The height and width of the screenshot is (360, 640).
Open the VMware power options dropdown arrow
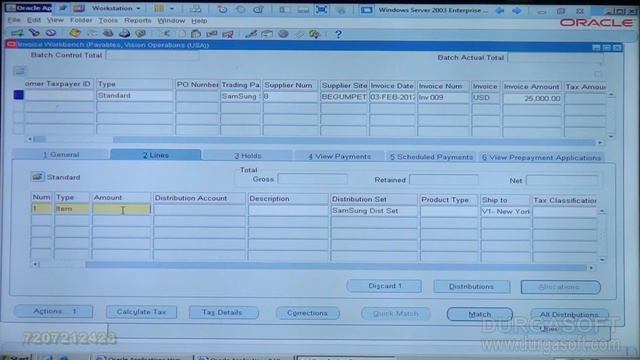(x=172, y=9)
